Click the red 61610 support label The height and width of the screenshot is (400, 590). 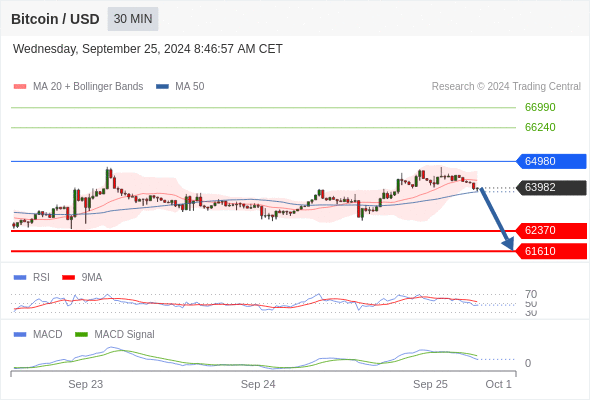551,251
